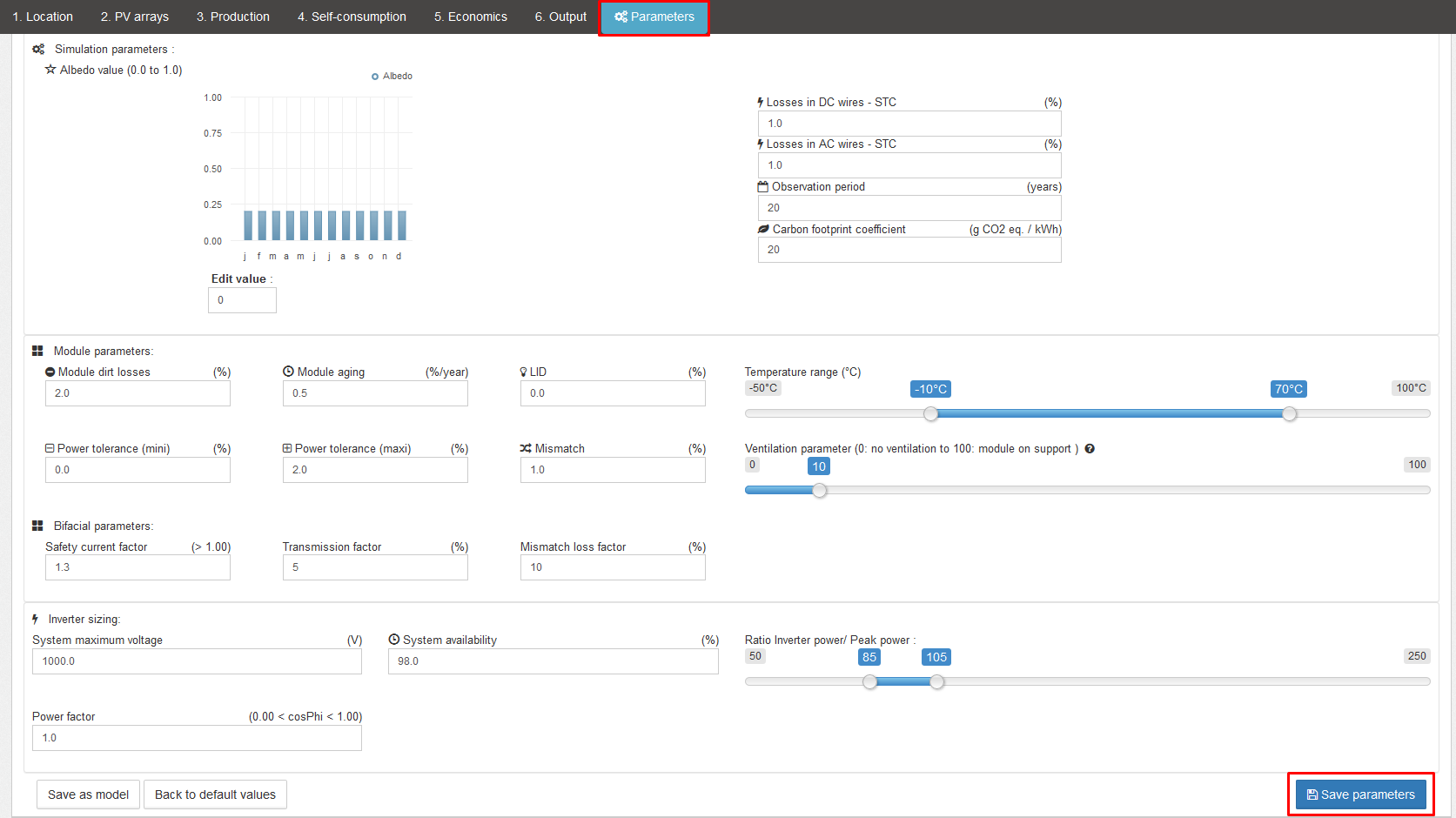Click the clock icon by Module aging
This screenshot has width=1456, height=818.
[x=288, y=372]
